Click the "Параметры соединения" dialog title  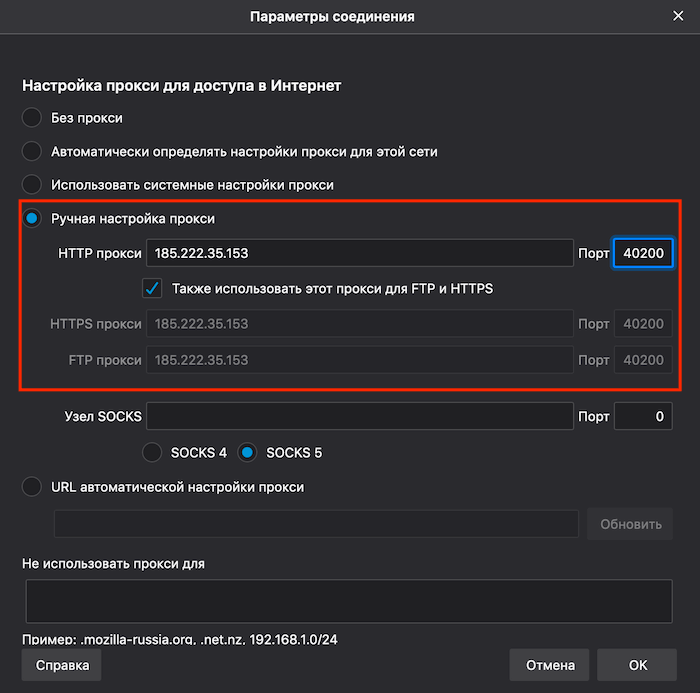tap(332, 17)
